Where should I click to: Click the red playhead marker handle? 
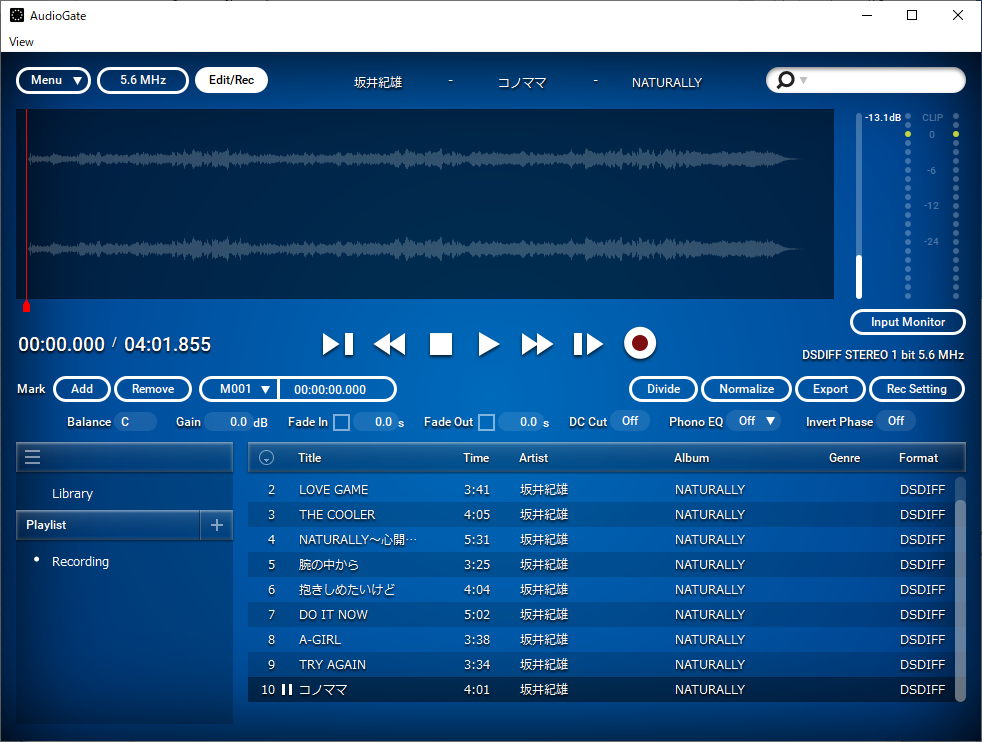(26, 306)
